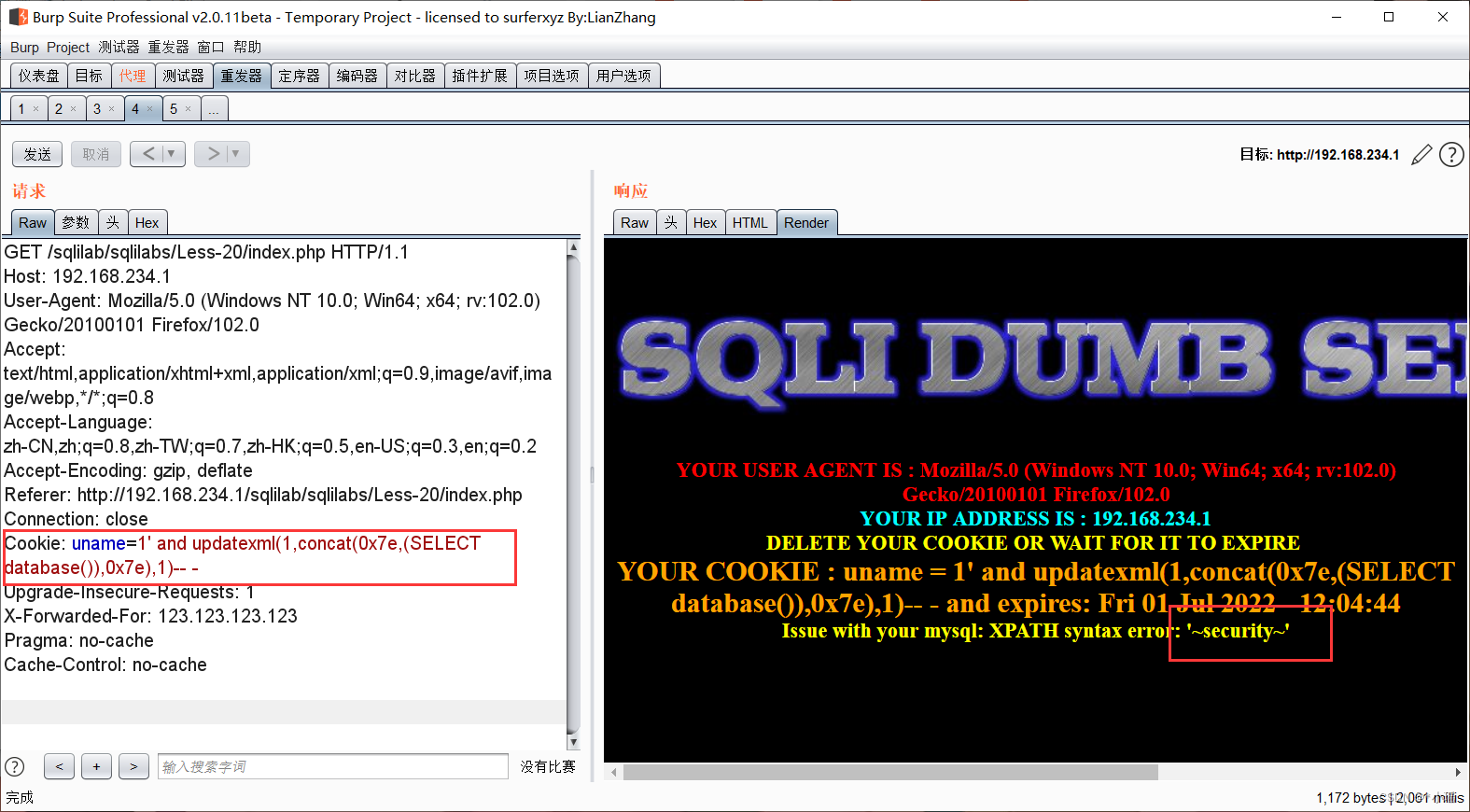Click the edit target pencil icon
The width and height of the screenshot is (1470, 812).
coord(1421,155)
